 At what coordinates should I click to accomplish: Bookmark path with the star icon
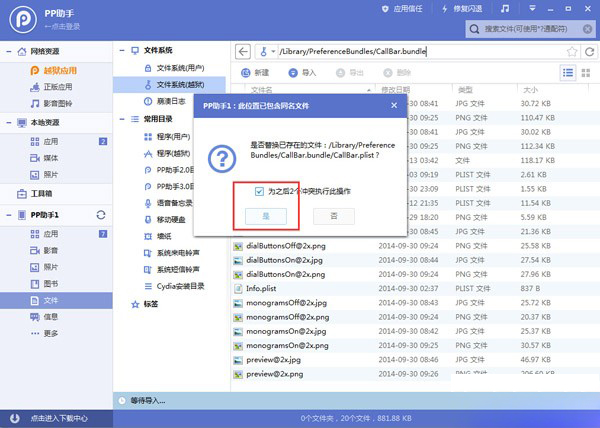[572, 52]
